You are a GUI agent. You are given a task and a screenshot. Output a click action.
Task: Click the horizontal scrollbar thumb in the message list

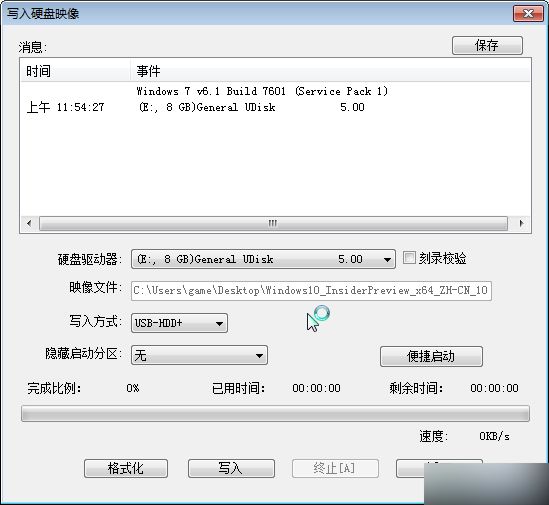tap(273, 223)
